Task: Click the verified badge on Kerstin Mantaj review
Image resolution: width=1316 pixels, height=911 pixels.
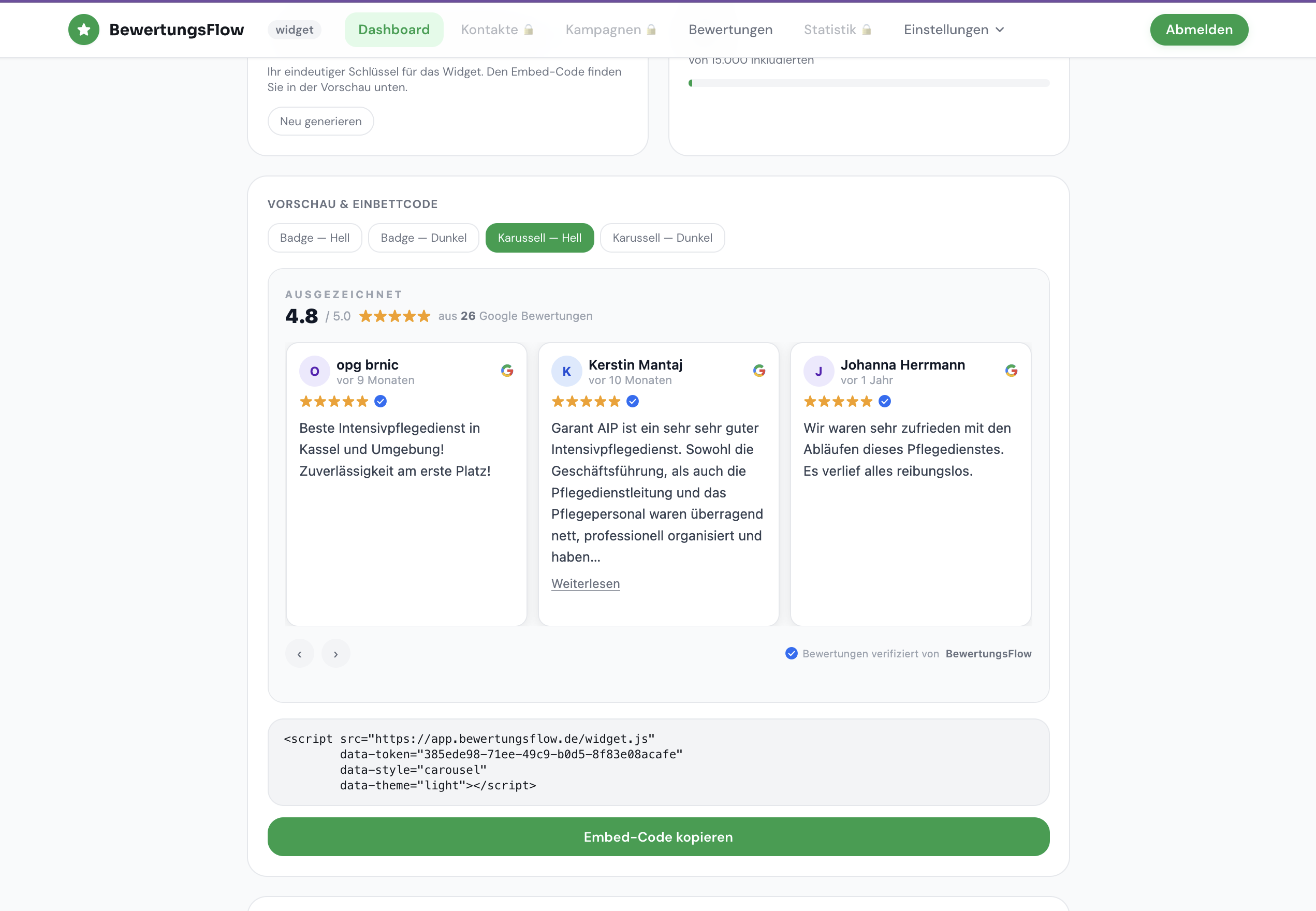Action: tap(633, 401)
